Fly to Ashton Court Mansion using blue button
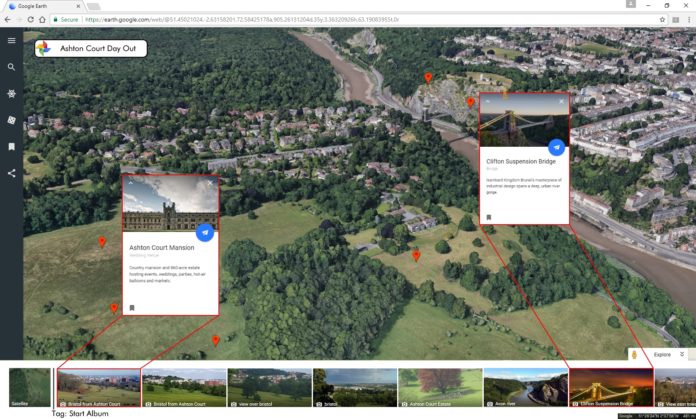696x419 pixels. pos(205,232)
